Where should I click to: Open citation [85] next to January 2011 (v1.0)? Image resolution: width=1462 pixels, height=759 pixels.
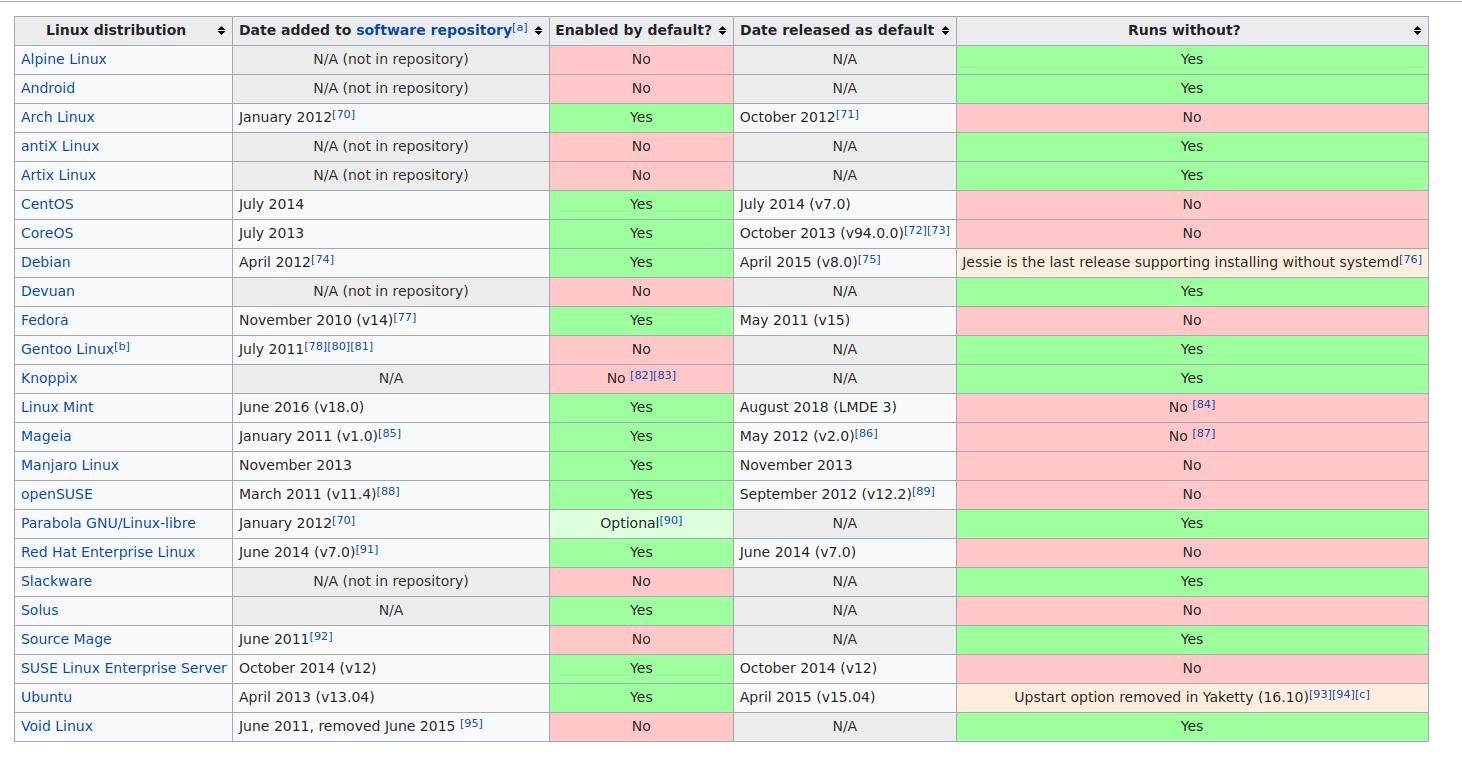click(389, 433)
